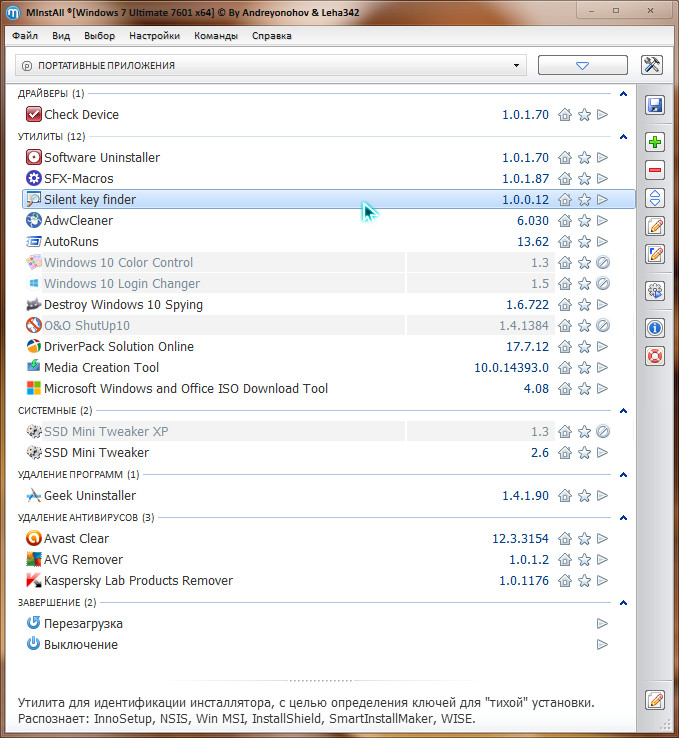Viewport: 679px width, 738px height.
Task: Click the MInstAll logo in title bar
Action: click(x=13, y=12)
